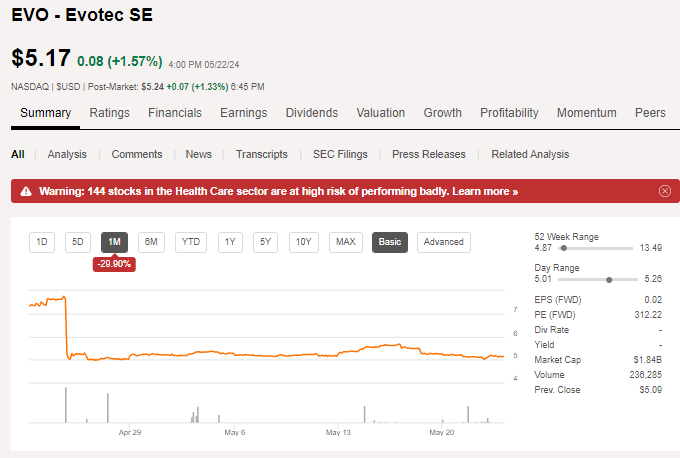Select the 1D chart range

(x=42, y=242)
